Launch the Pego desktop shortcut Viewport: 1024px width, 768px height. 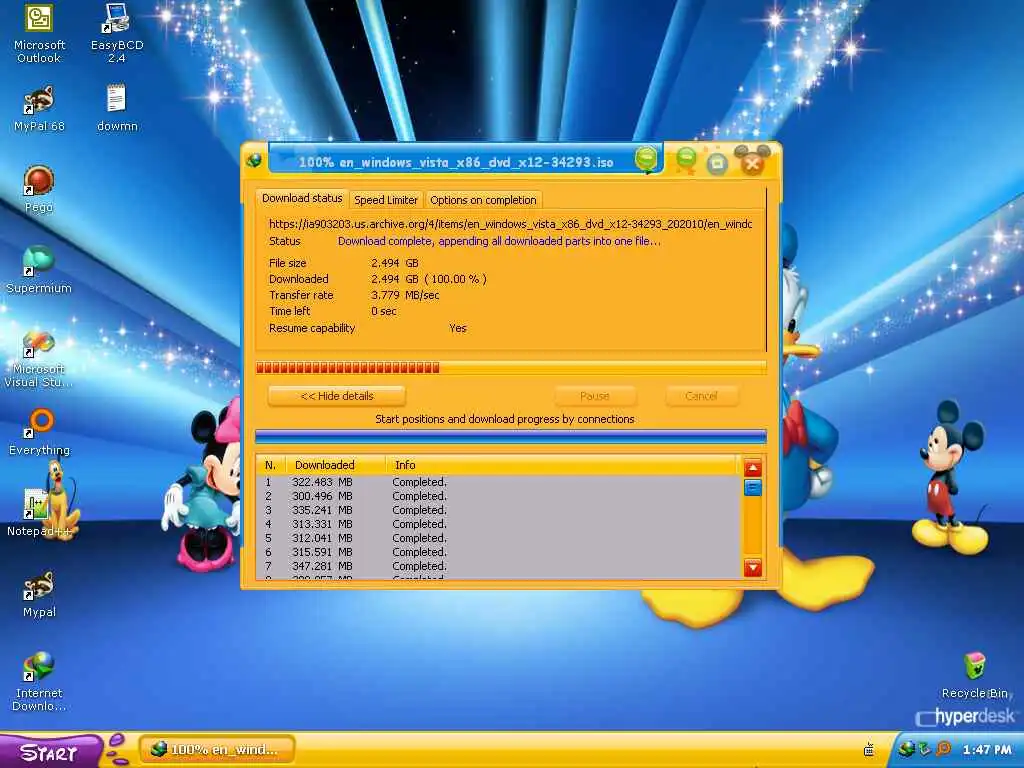point(39,190)
